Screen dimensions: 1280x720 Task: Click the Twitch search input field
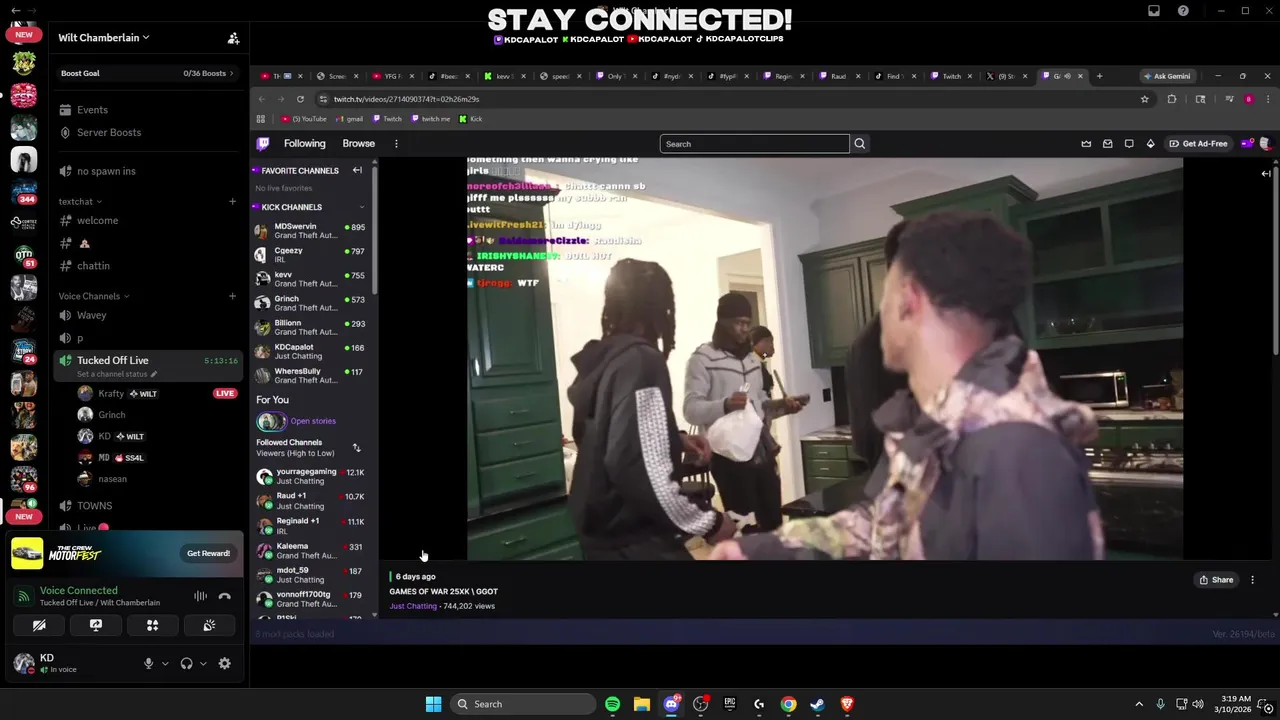coord(754,144)
